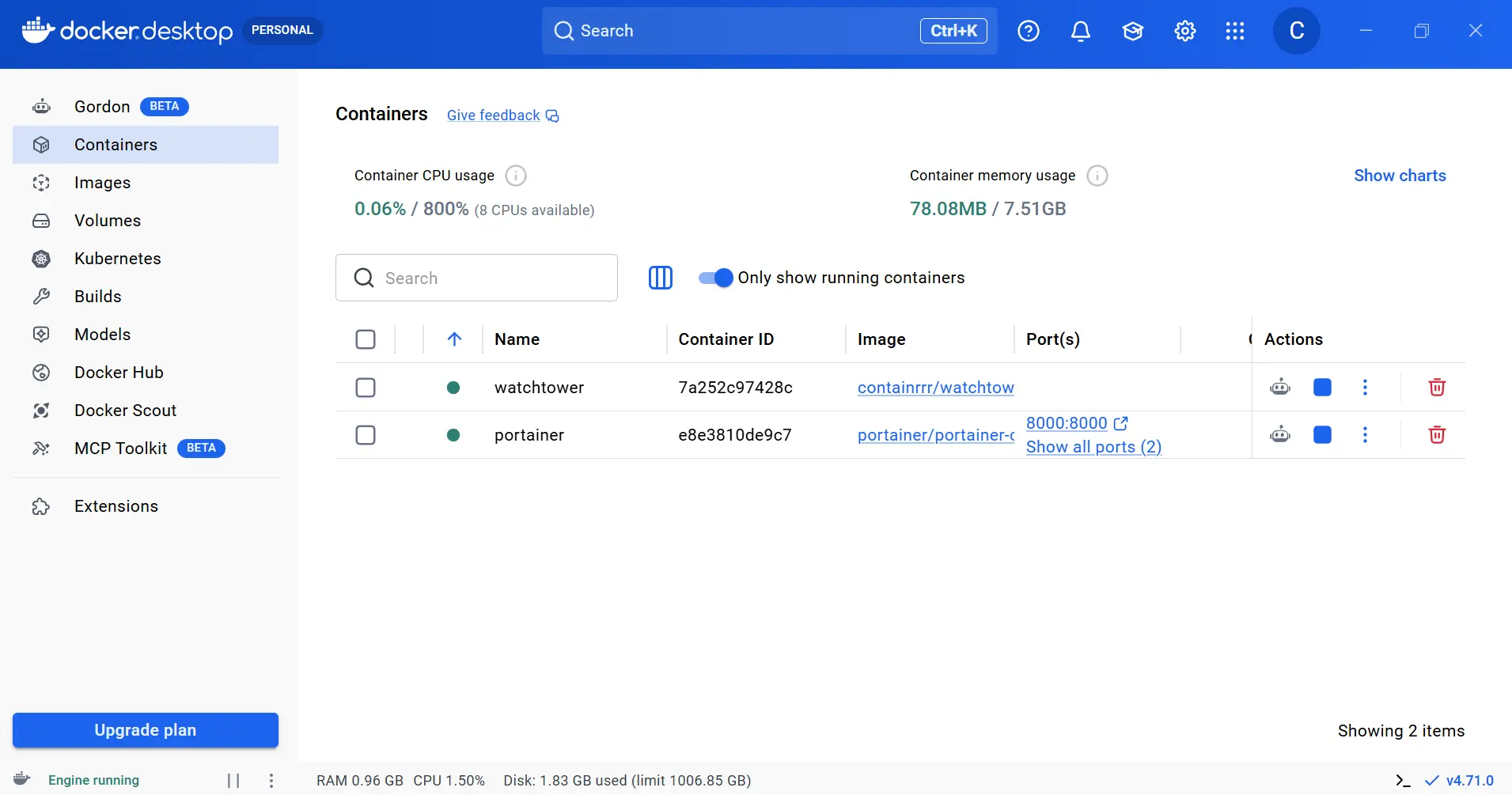The width and height of the screenshot is (1512, 795).
Task: Open the notifications bell
Action: 1081,31
